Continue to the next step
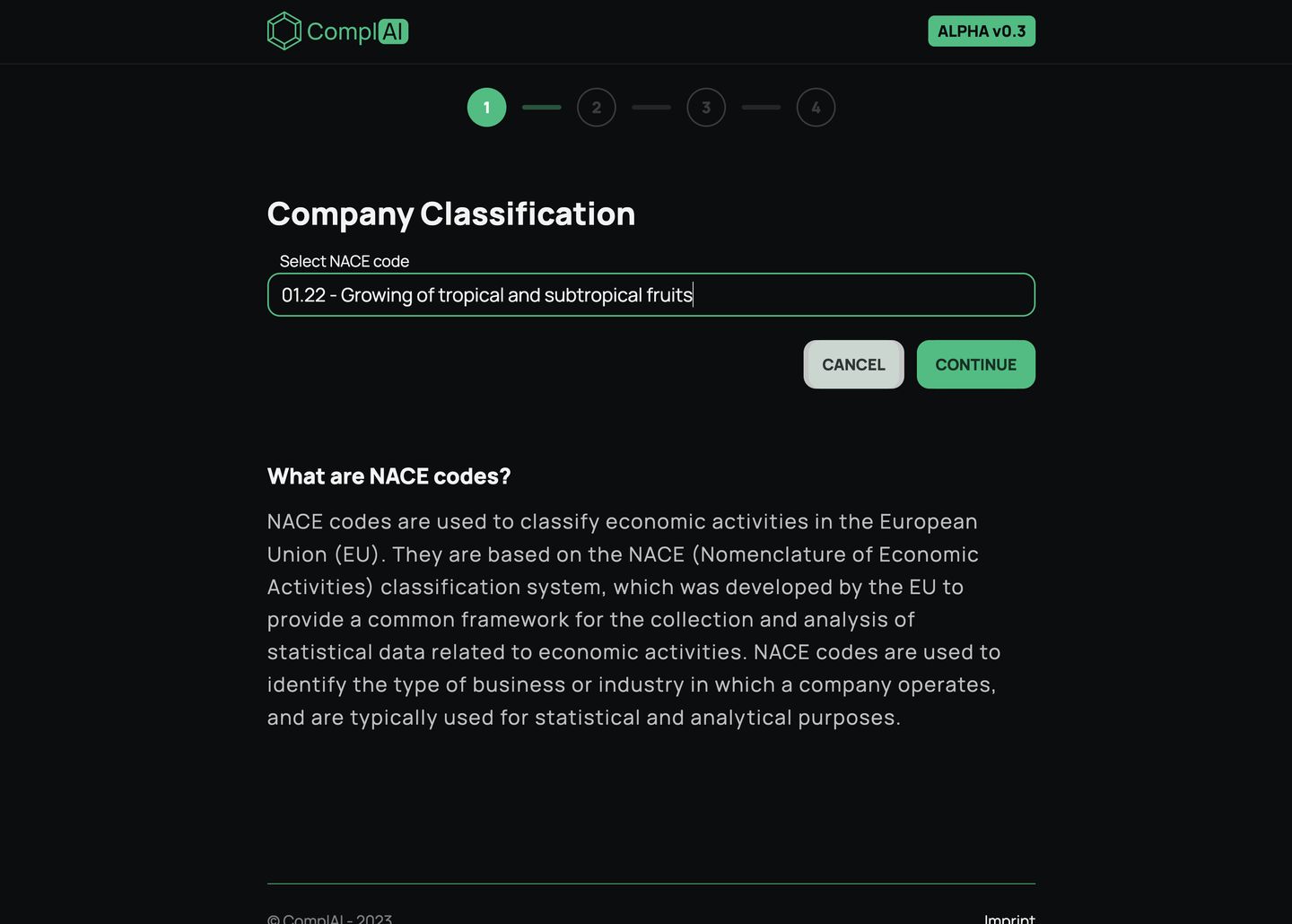 pos(976,364)
